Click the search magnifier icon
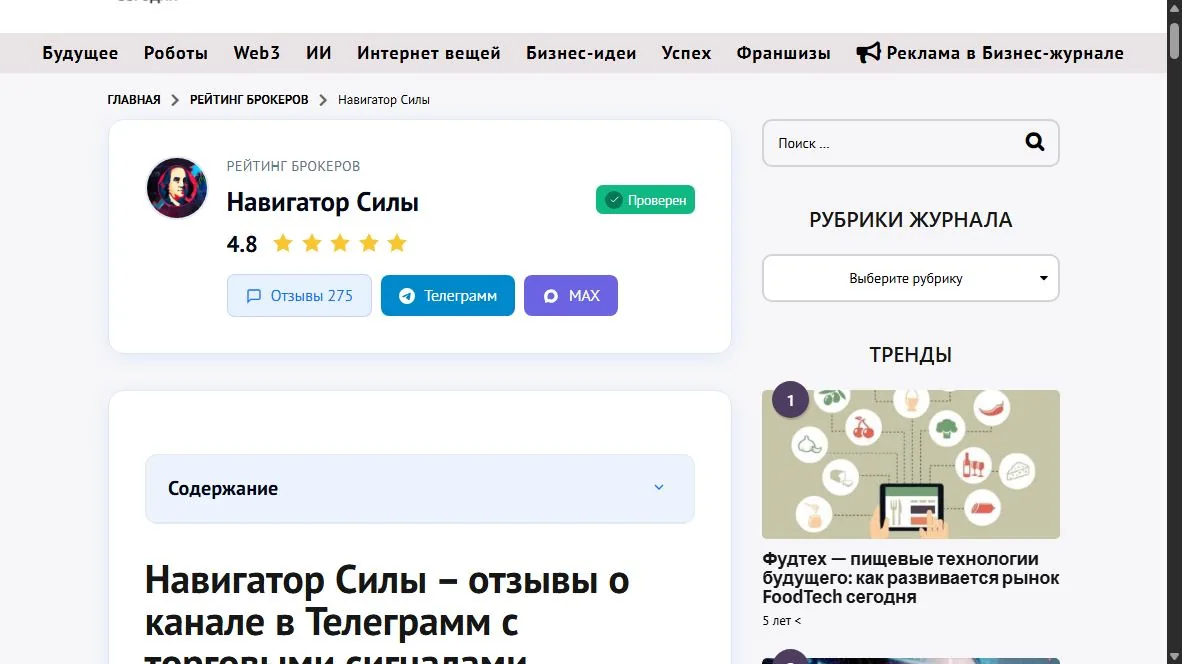 point(1034,142)
